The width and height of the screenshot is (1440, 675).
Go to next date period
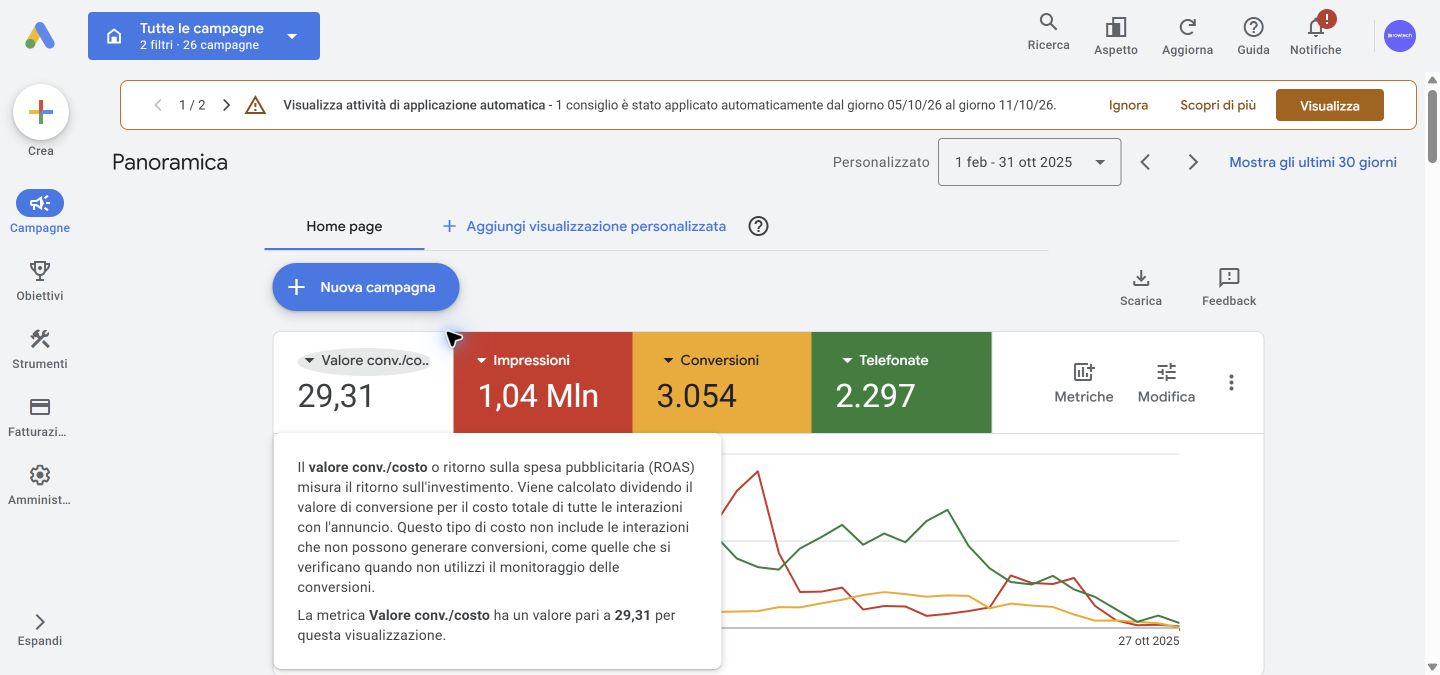1193,162
